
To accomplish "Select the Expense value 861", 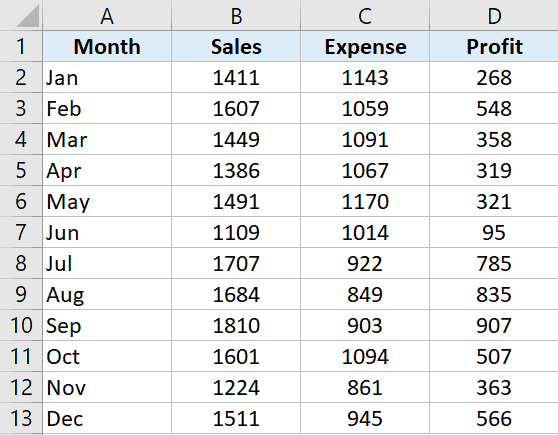I will (x=365, y=387).
